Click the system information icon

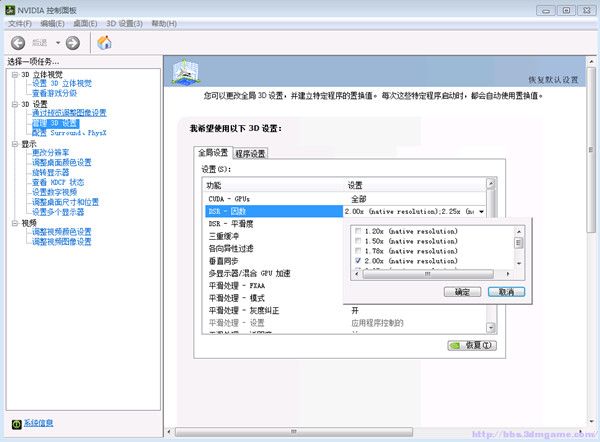16,424
